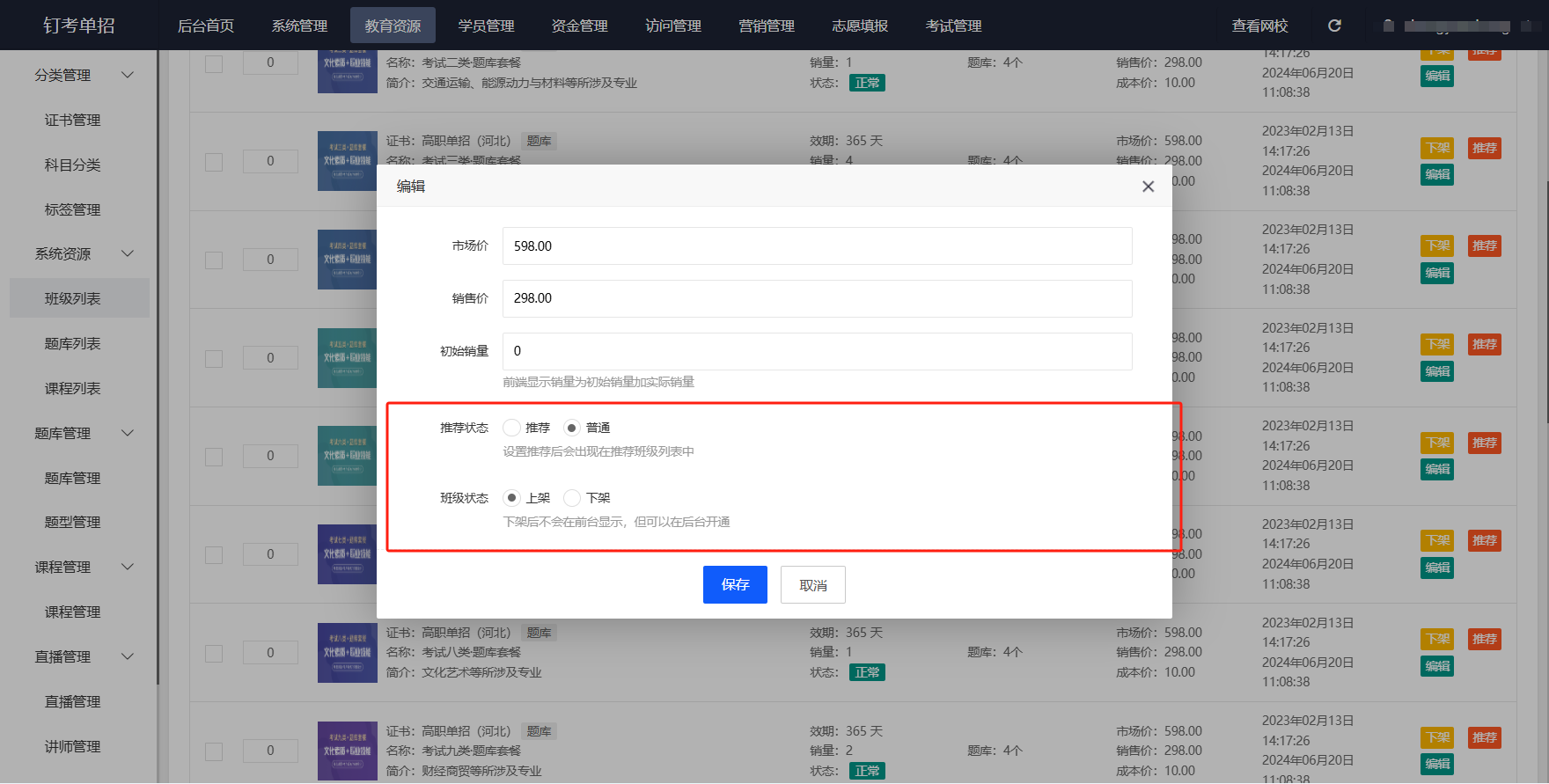Choose 下架 for 班级状态

572,498
